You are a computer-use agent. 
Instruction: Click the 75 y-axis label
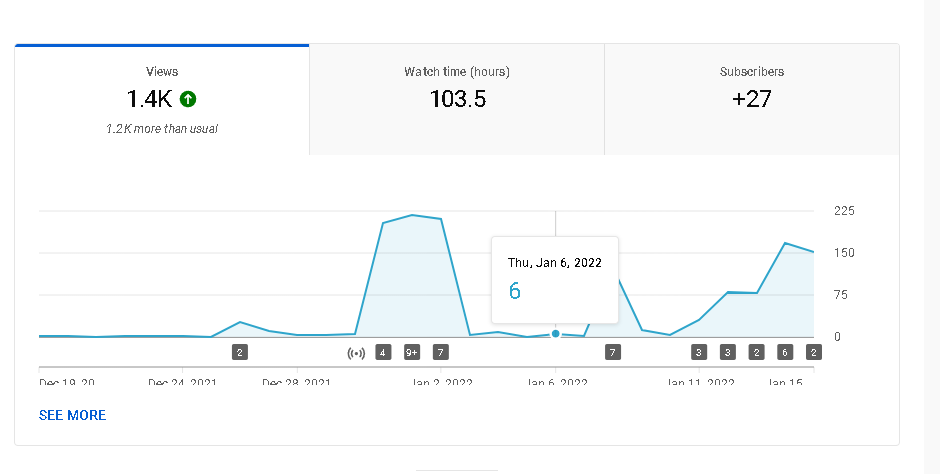click(x=841, y=295)
